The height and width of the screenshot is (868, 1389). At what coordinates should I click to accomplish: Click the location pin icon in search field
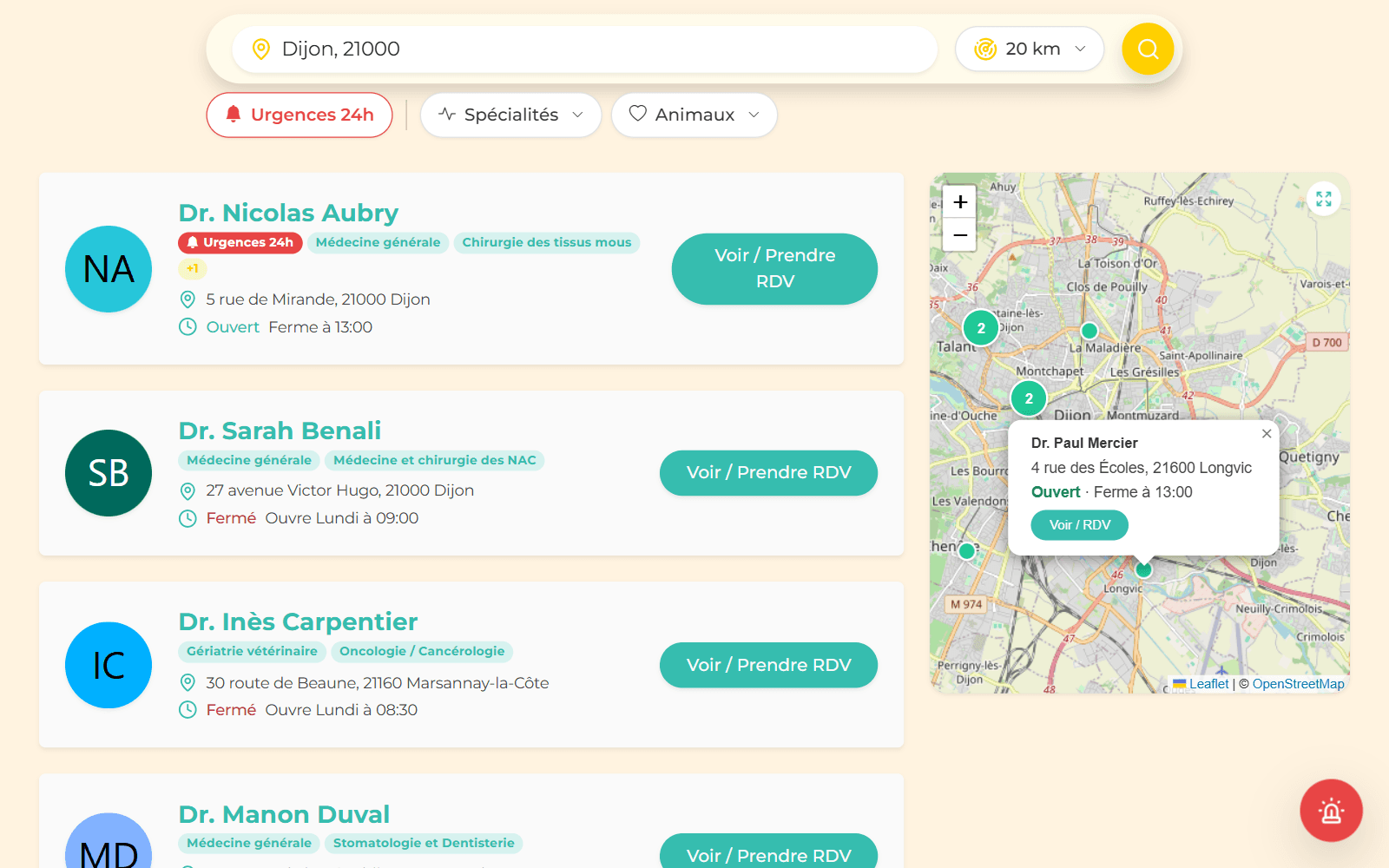pos(260,49)
